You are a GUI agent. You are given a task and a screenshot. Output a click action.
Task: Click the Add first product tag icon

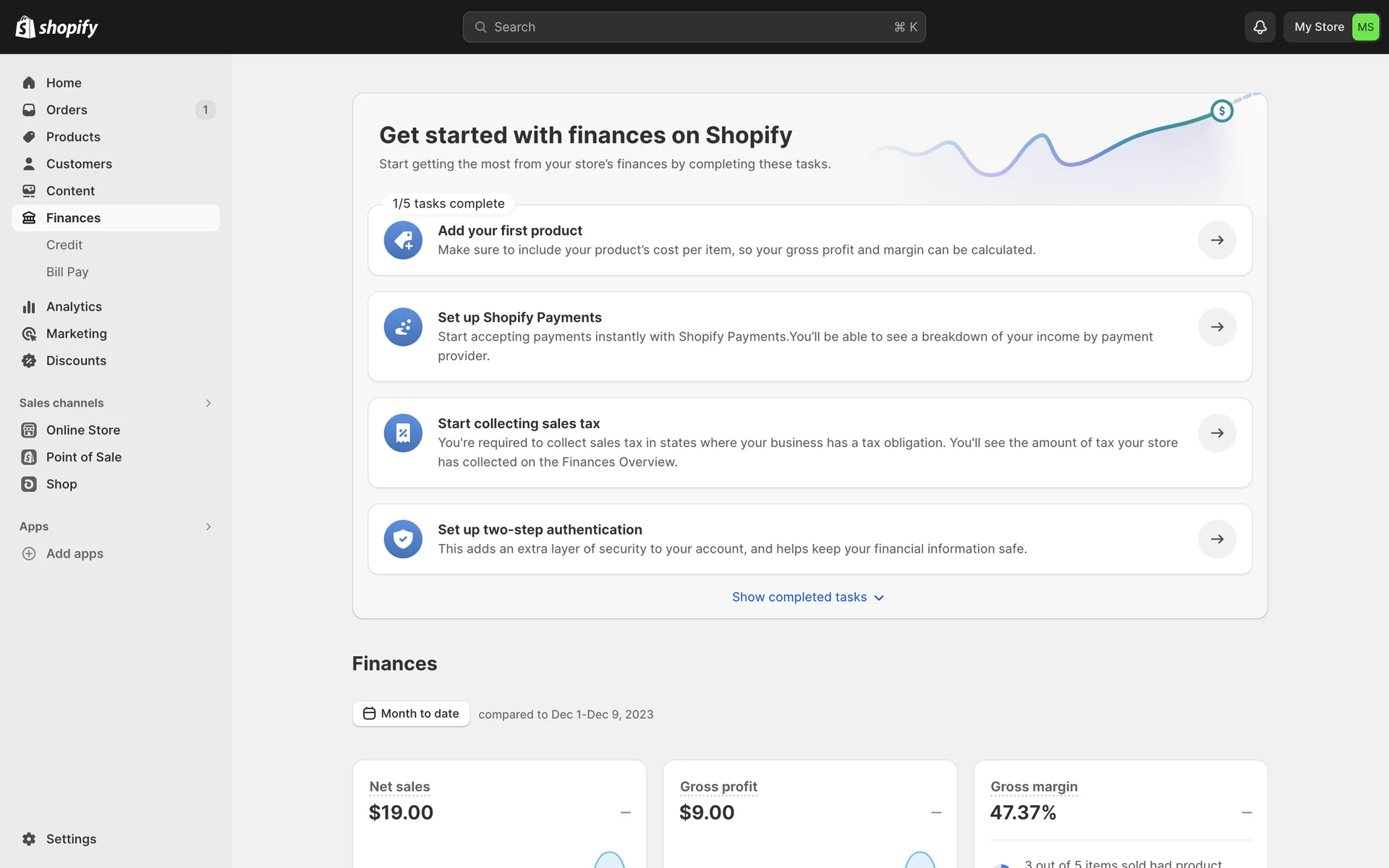[x=403, y=240]
